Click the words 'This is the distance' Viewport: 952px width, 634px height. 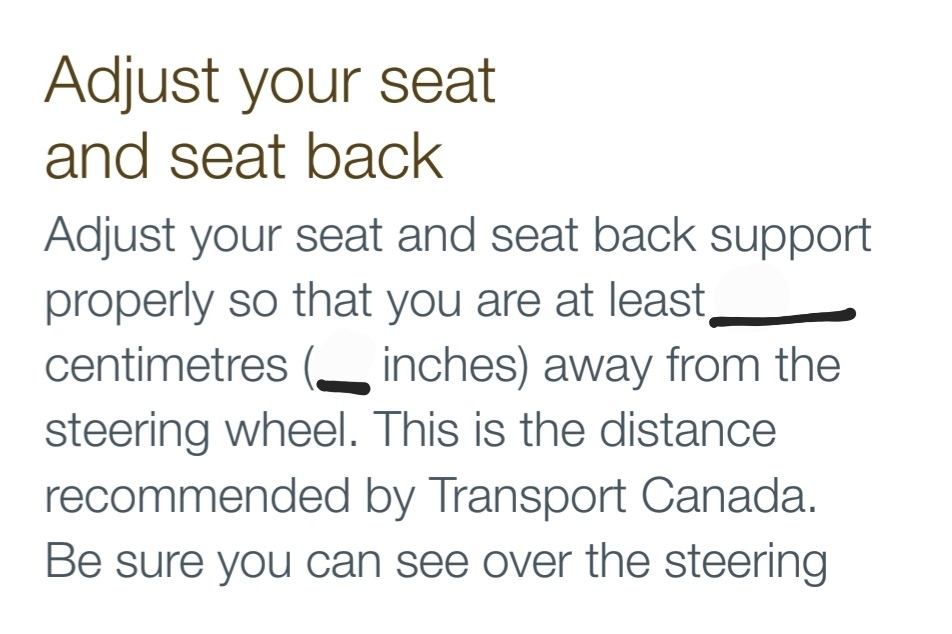click(x=574, y=429)
